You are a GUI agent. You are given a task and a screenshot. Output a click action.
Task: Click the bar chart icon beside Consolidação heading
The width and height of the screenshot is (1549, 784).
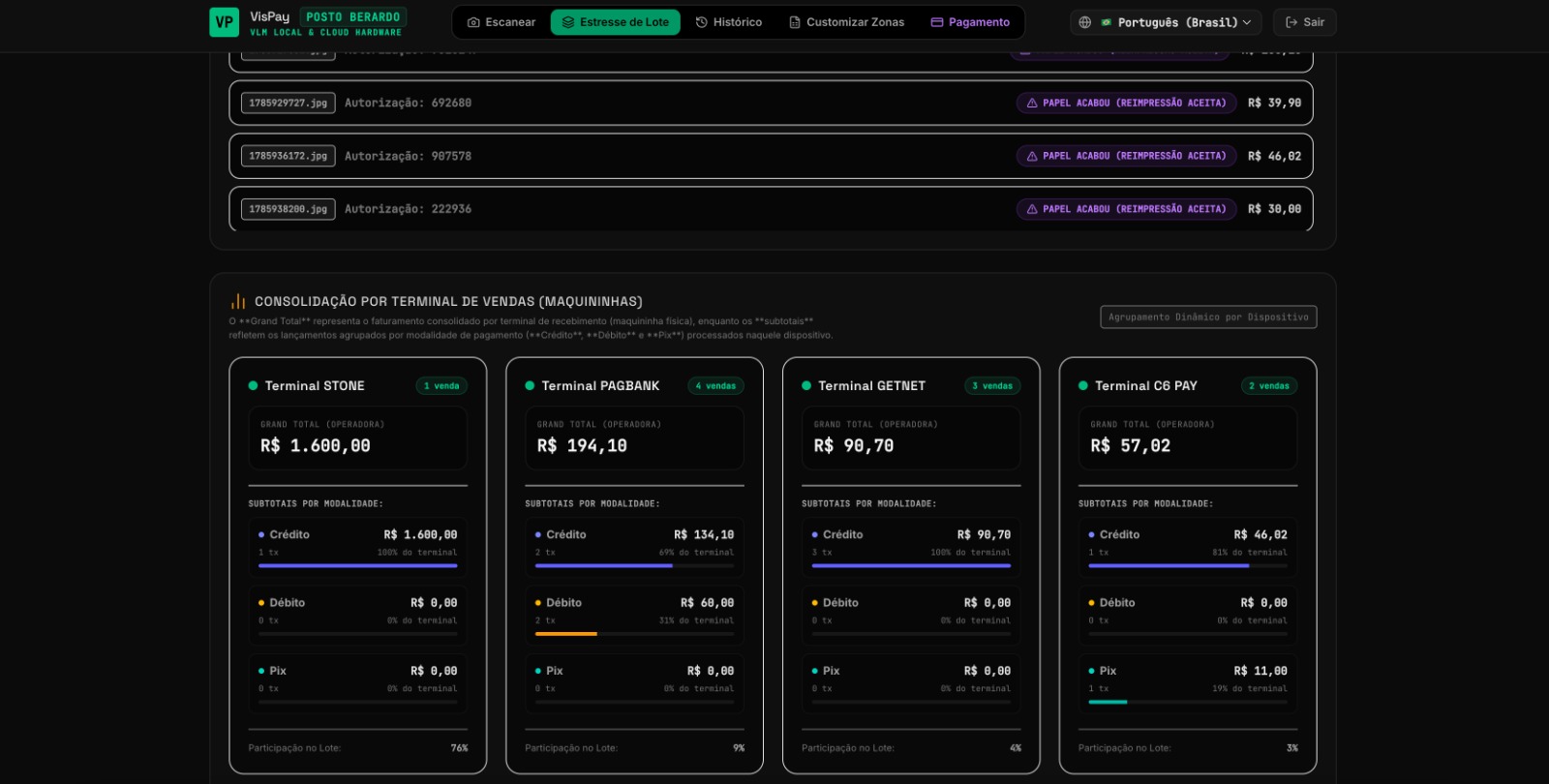[238, 301]
